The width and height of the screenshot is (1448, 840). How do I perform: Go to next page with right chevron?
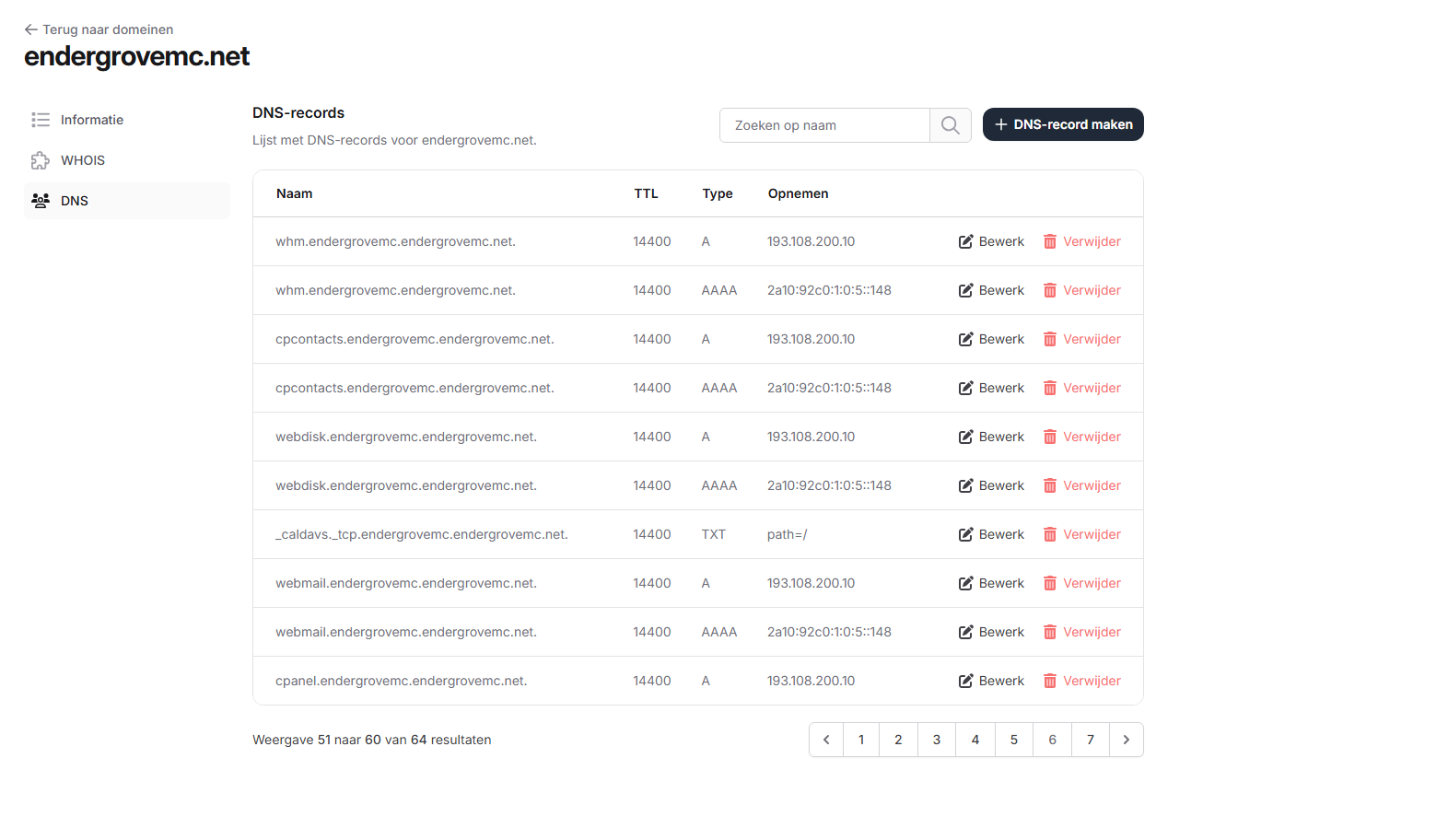[1126, 740]
